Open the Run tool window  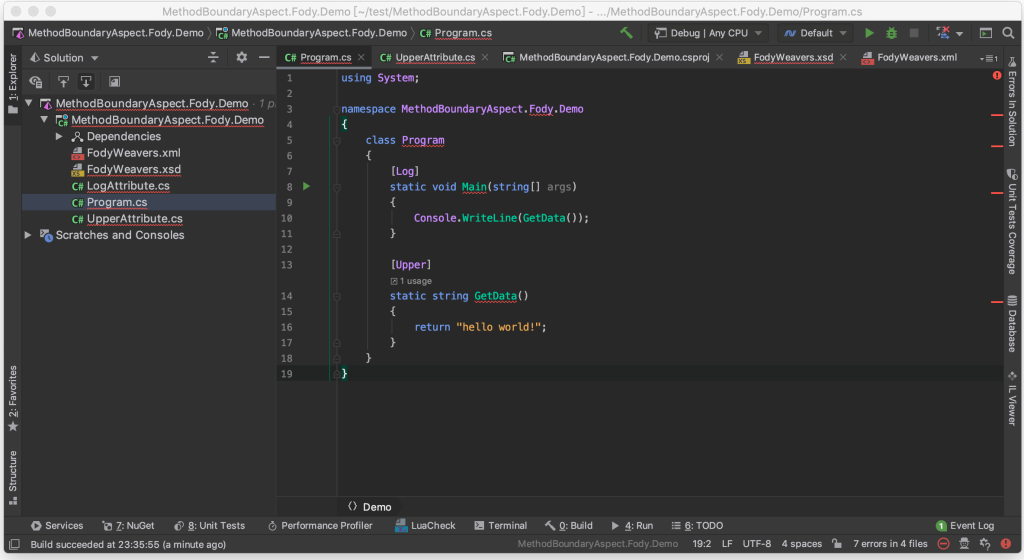pyautogui.click(x=632, y=525)
